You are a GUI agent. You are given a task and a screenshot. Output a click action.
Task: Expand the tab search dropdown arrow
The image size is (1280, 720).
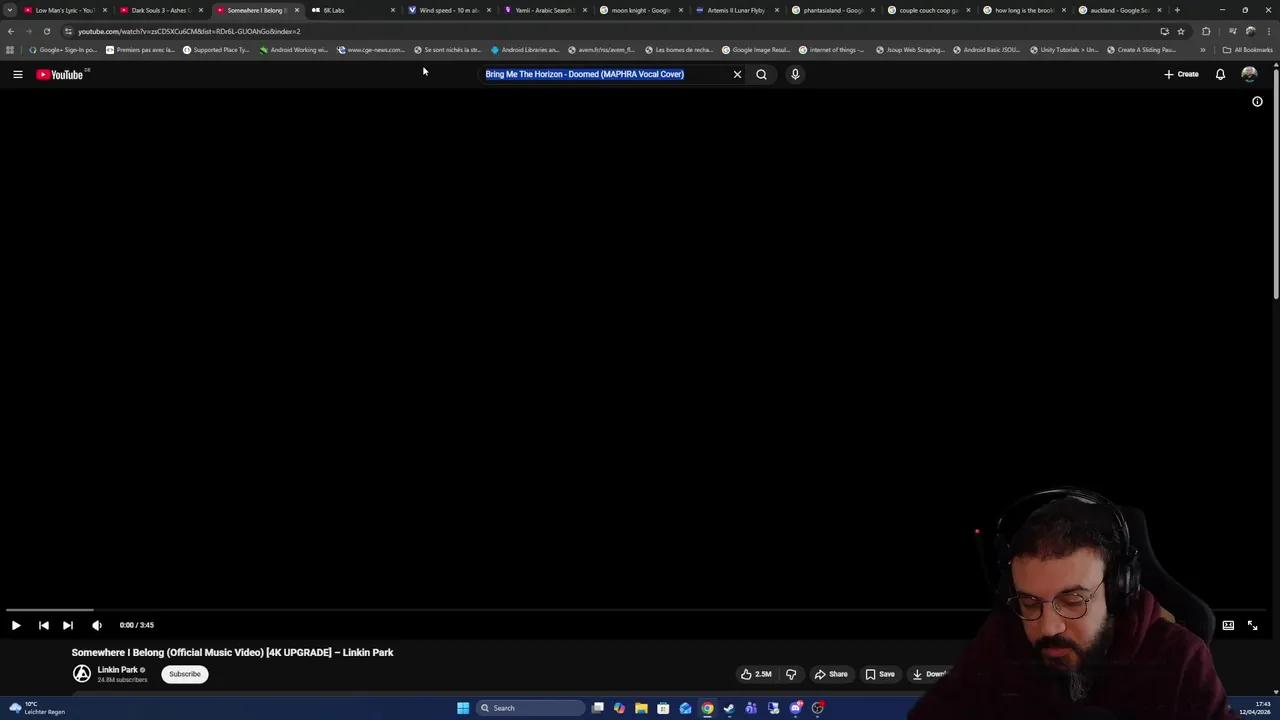(x=10, y=10)
